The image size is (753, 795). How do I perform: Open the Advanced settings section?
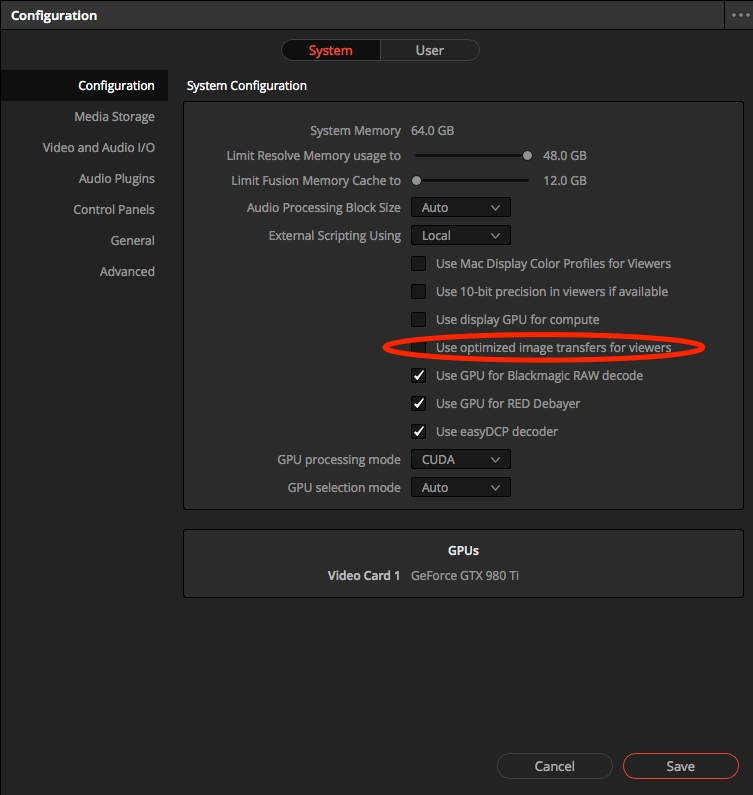tap(127, 271)
